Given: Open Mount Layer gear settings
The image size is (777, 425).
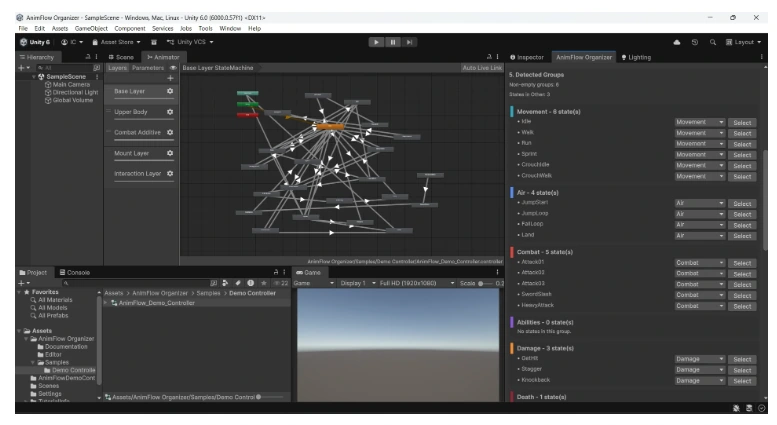Looking at the screenshot, I should (170, 153).
